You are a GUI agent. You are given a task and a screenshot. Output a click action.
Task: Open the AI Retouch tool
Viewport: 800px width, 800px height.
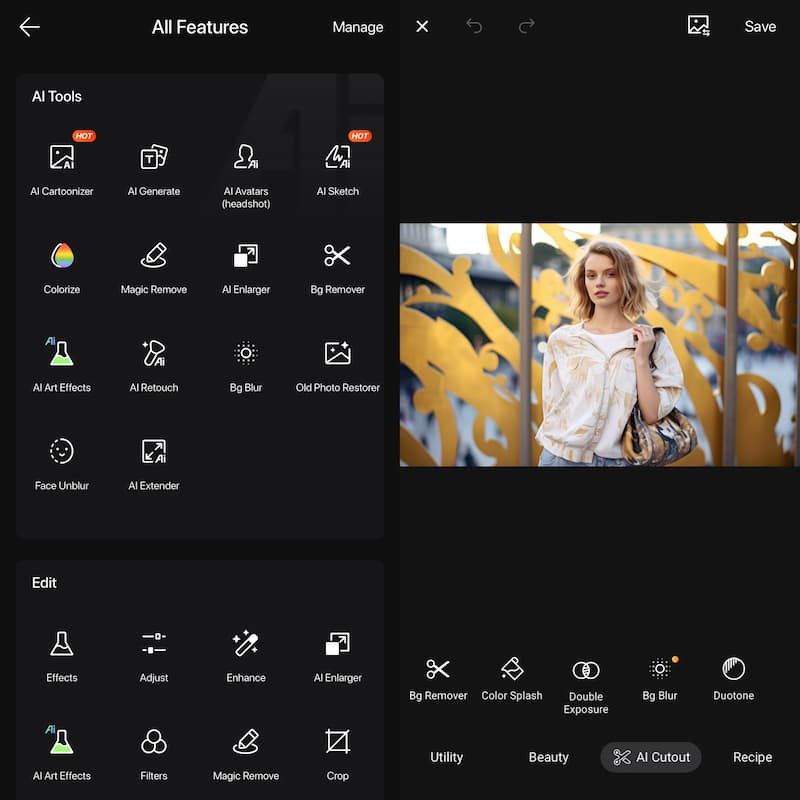[x=154, y=366]
